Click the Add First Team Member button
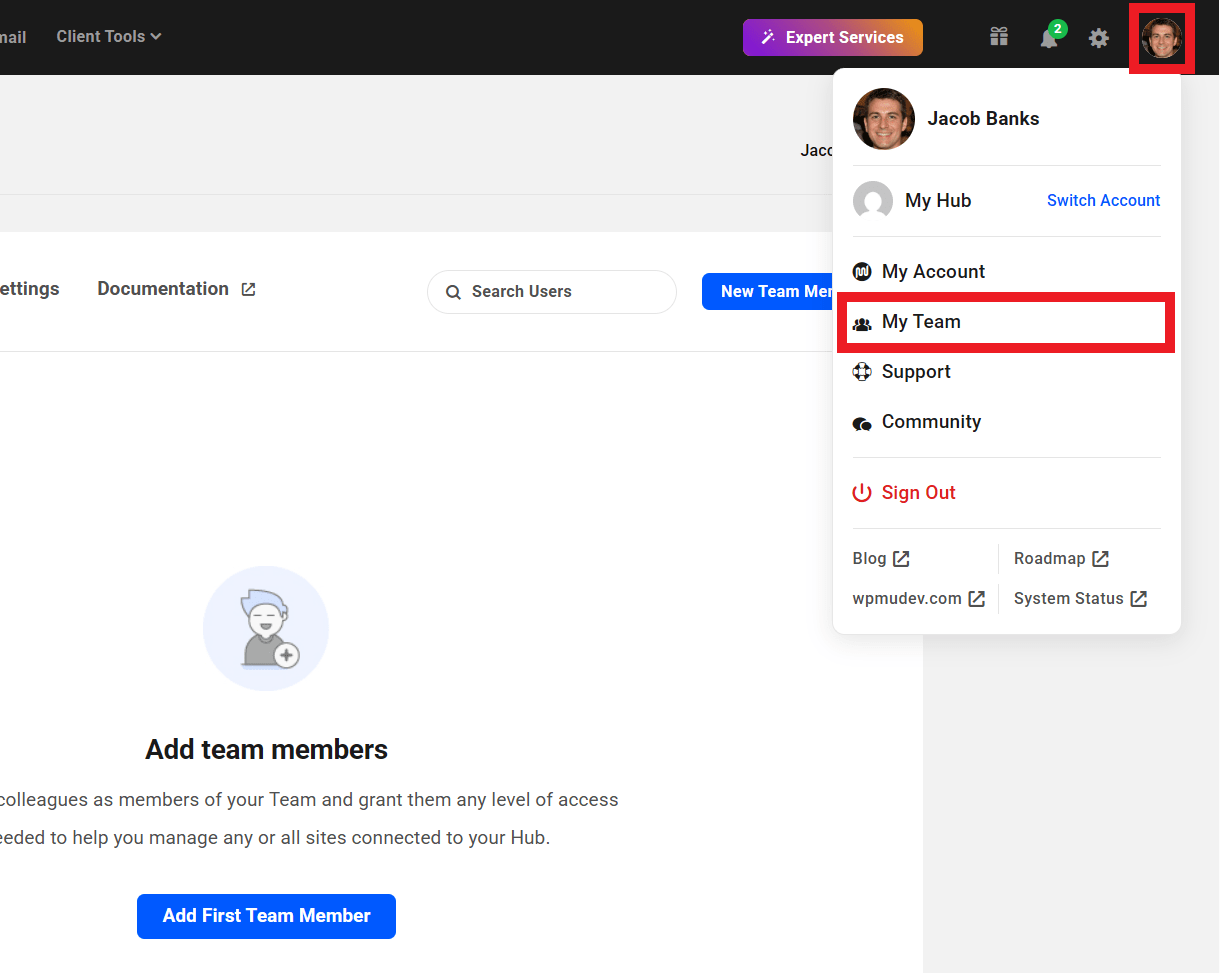 point(265,916)
